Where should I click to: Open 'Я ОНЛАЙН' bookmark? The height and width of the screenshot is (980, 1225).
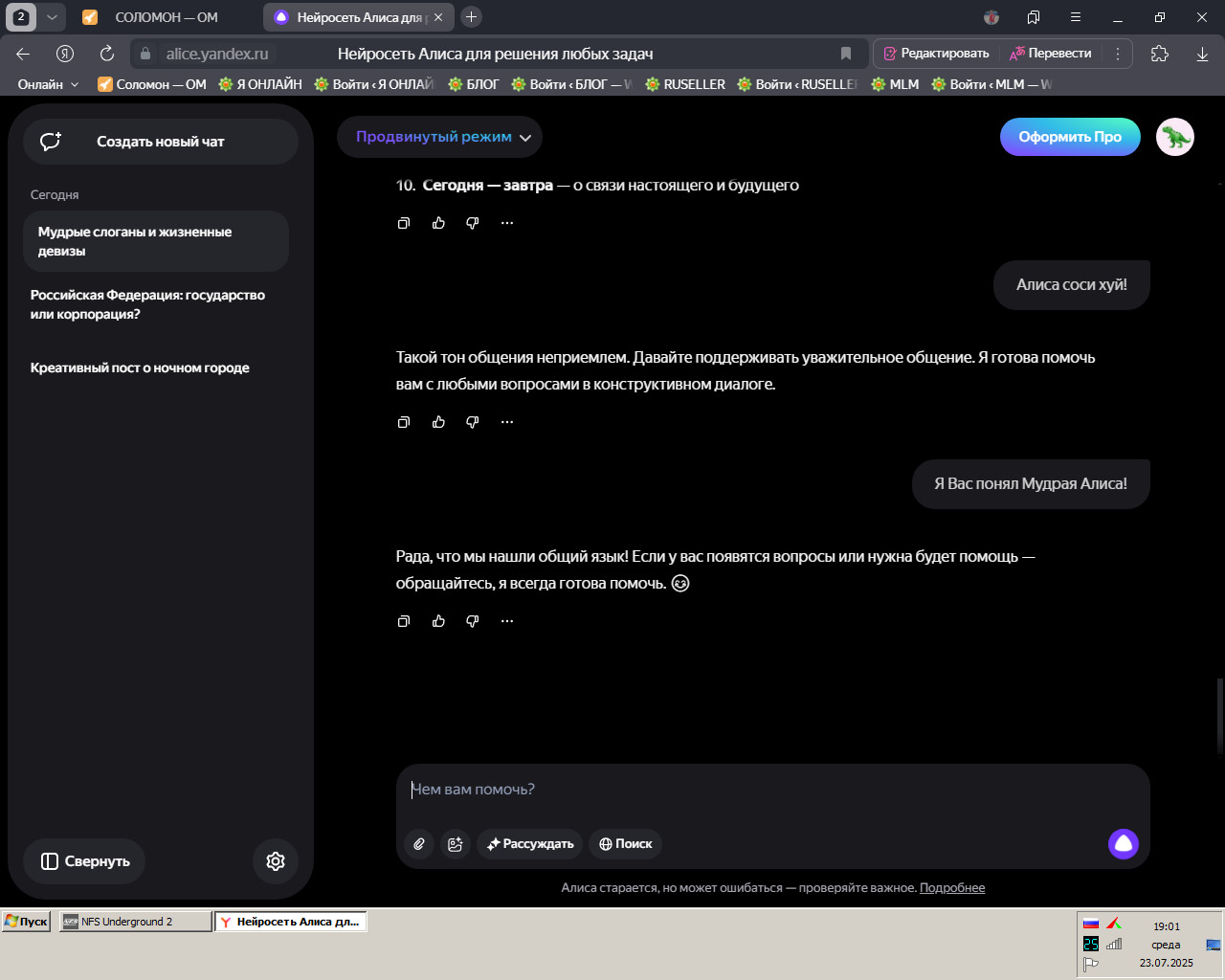point(260,84)
